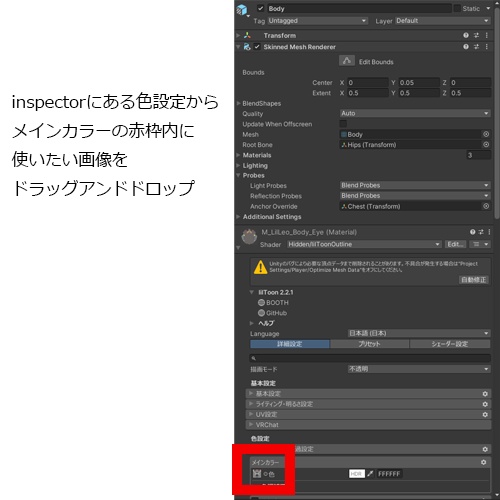Open the Static flags dropdown arrow

point(488,8)
